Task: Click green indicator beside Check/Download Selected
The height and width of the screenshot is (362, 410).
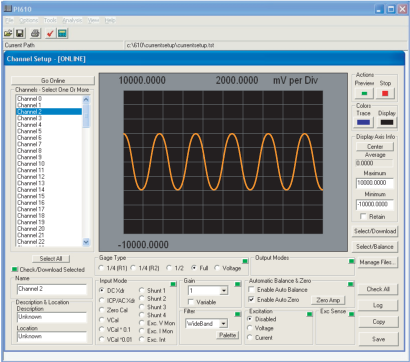Action: point(15,269)
